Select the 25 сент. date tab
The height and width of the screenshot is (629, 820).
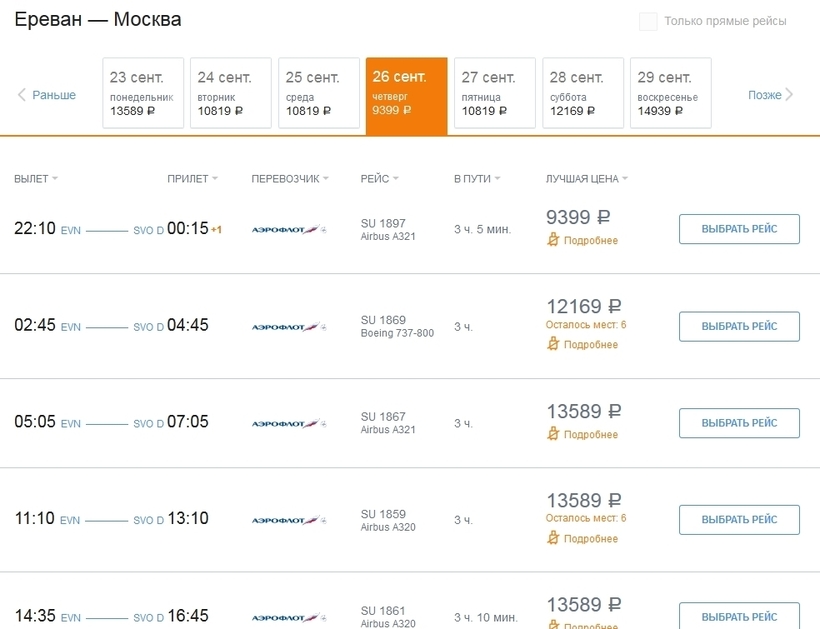pyautogui.click(x=318, y=93)
